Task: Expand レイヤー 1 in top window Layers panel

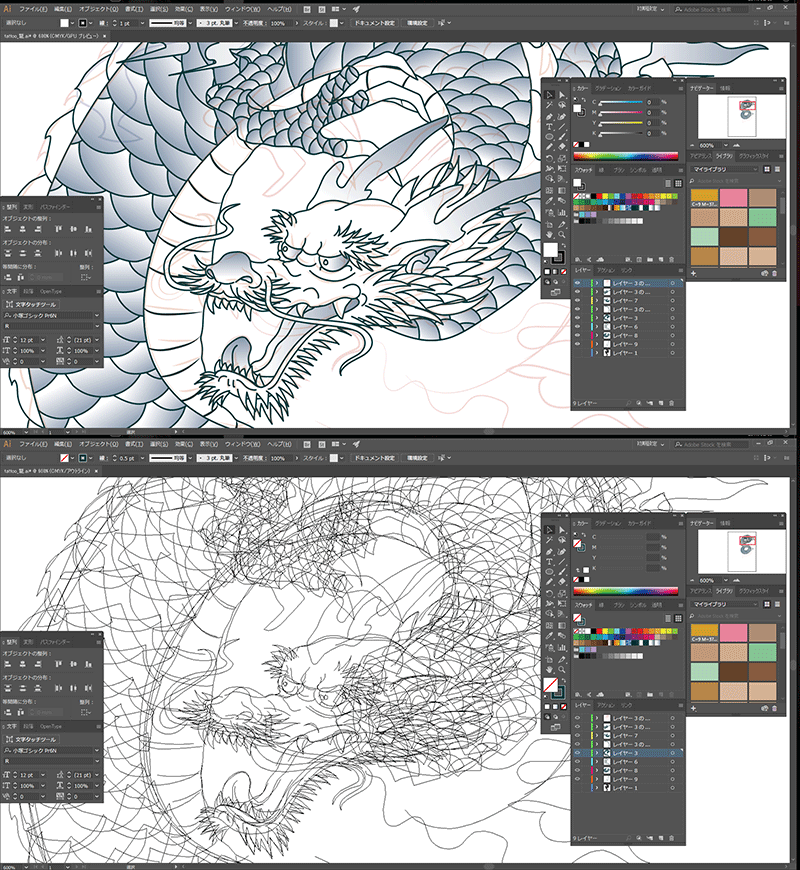Action: click(598, 353)
